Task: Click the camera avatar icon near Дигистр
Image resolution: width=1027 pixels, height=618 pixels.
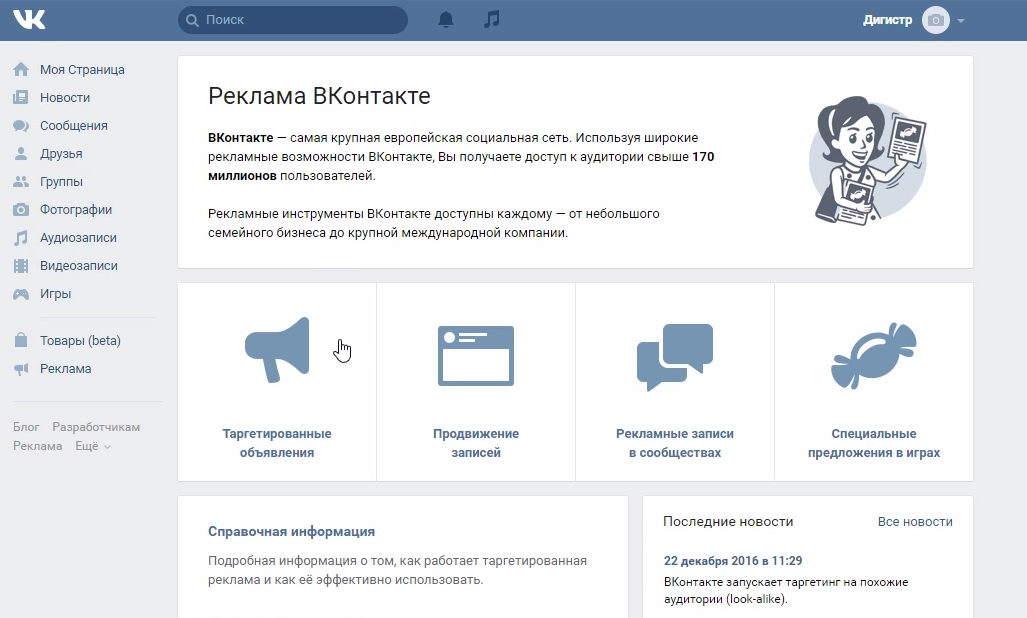Action: tap(935, 19)
